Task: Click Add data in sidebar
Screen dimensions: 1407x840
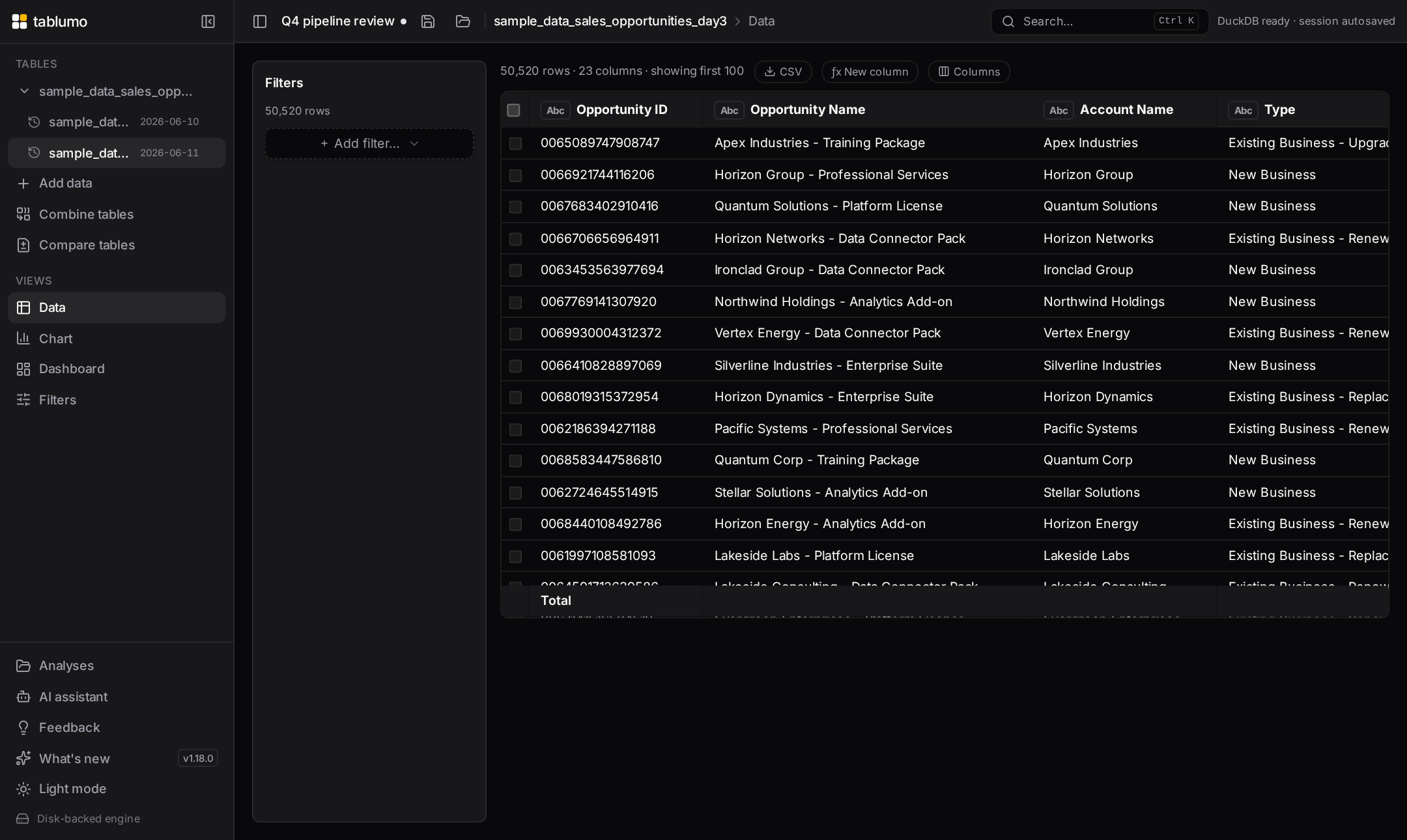Action: (x=117, y=184)
